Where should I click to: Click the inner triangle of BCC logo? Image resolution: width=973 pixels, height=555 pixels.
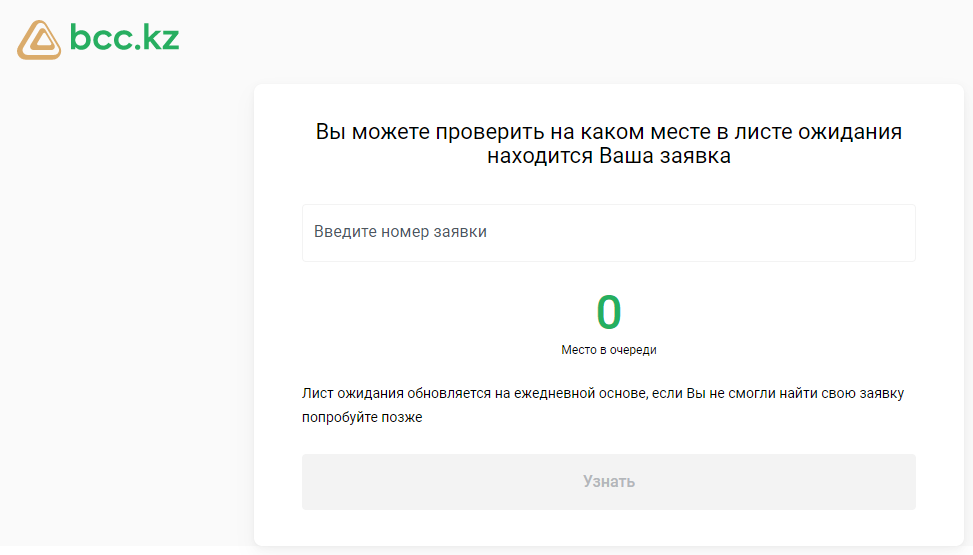(41, 42)
